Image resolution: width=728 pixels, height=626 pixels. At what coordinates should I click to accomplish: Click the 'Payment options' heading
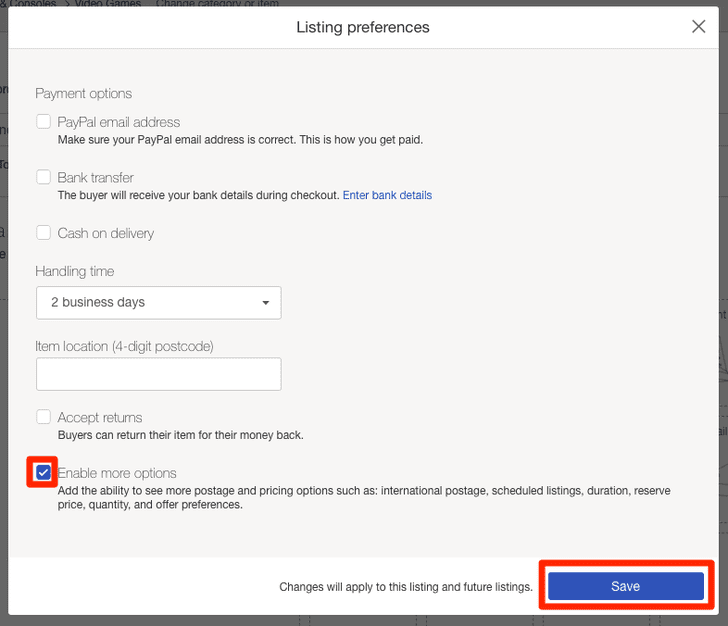tap(84, 93)
